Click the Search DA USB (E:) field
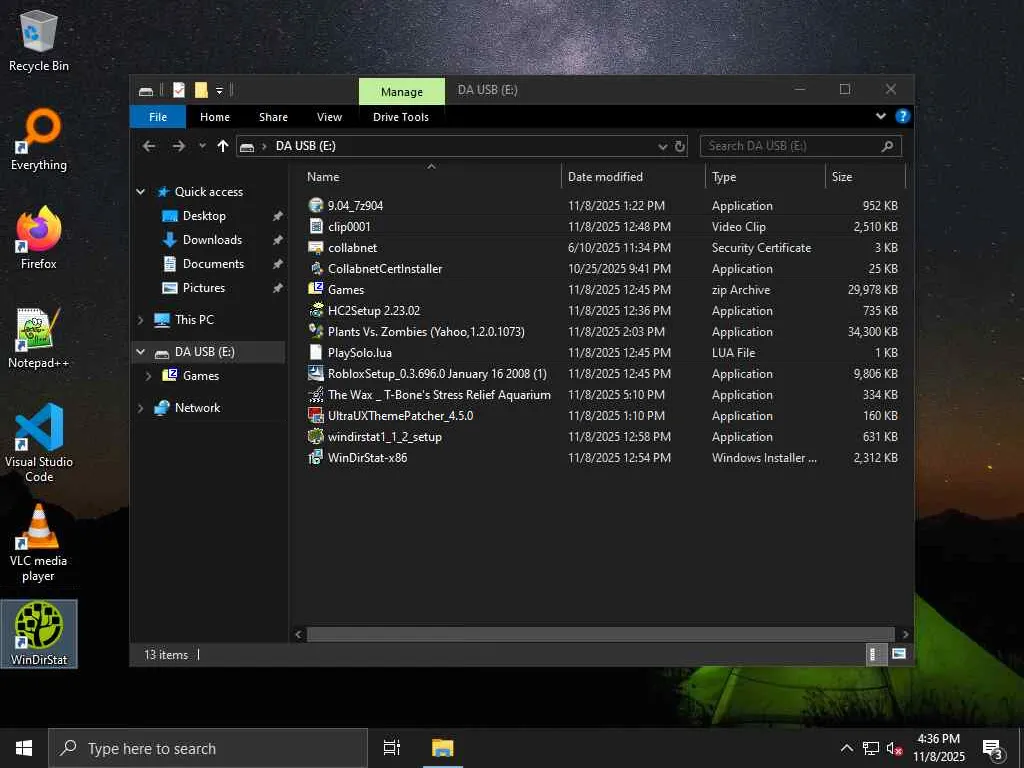The image size is (1024, 768). pyautogui.click(x=801, y=146)
